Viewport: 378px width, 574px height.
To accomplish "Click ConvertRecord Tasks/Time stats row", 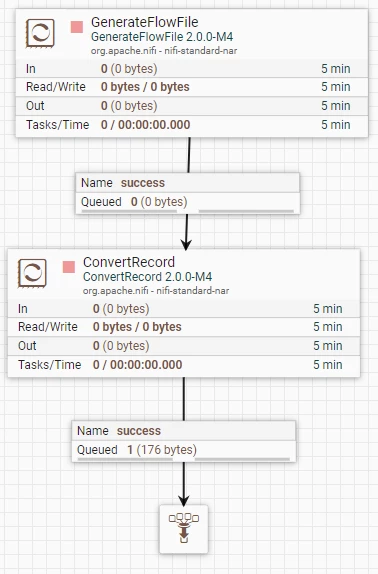I will (x=184, y=365).
